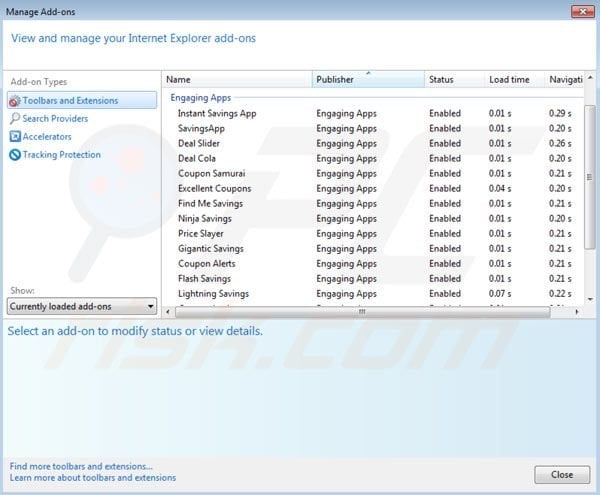The height and width of the screenshot is (495, 600).
Task: Sort by the Load time column header
Action: click(515, 80)
